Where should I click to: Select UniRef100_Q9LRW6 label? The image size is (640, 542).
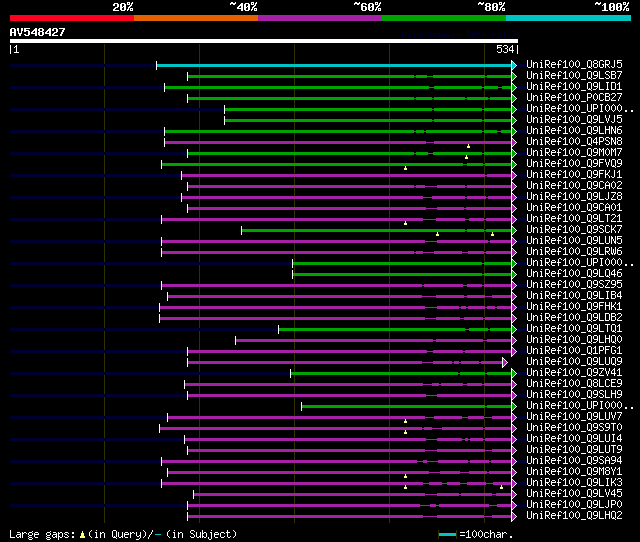(574, 252)
